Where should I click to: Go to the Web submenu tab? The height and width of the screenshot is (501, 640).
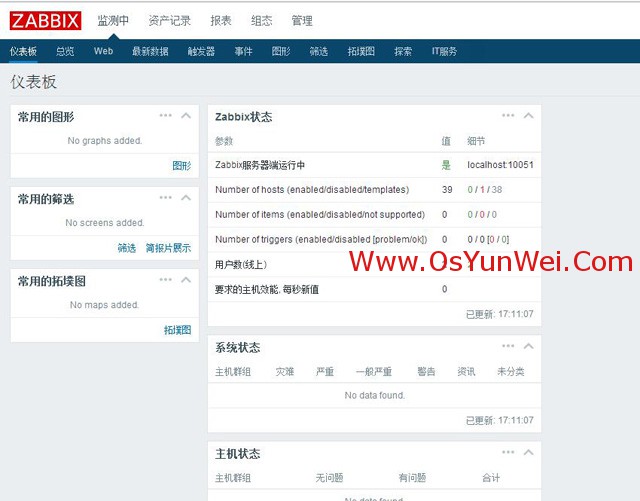(x=103, y=51)
